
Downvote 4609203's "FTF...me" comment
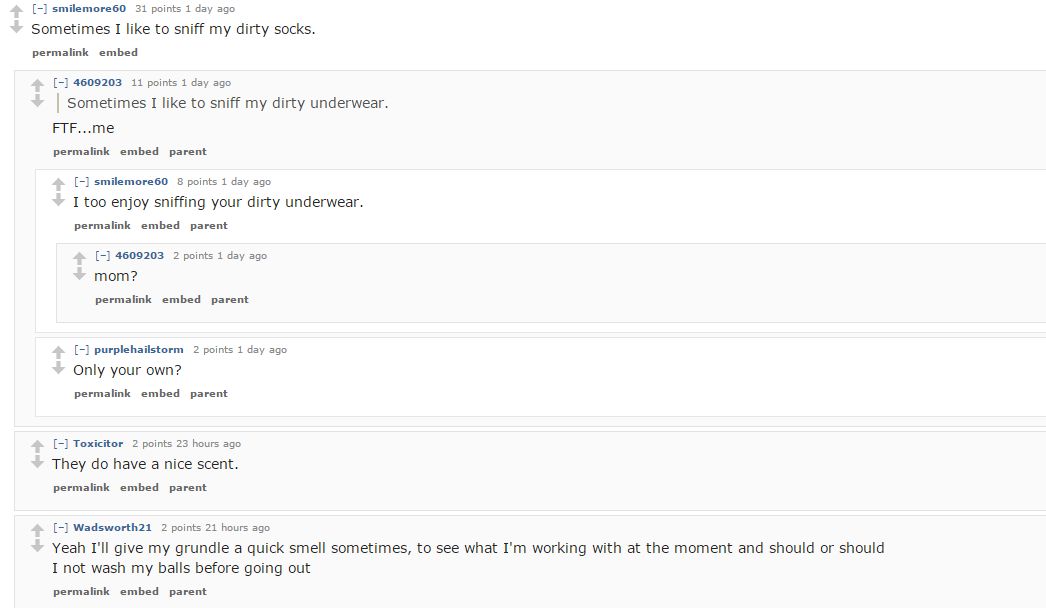[x=37, y=101]
